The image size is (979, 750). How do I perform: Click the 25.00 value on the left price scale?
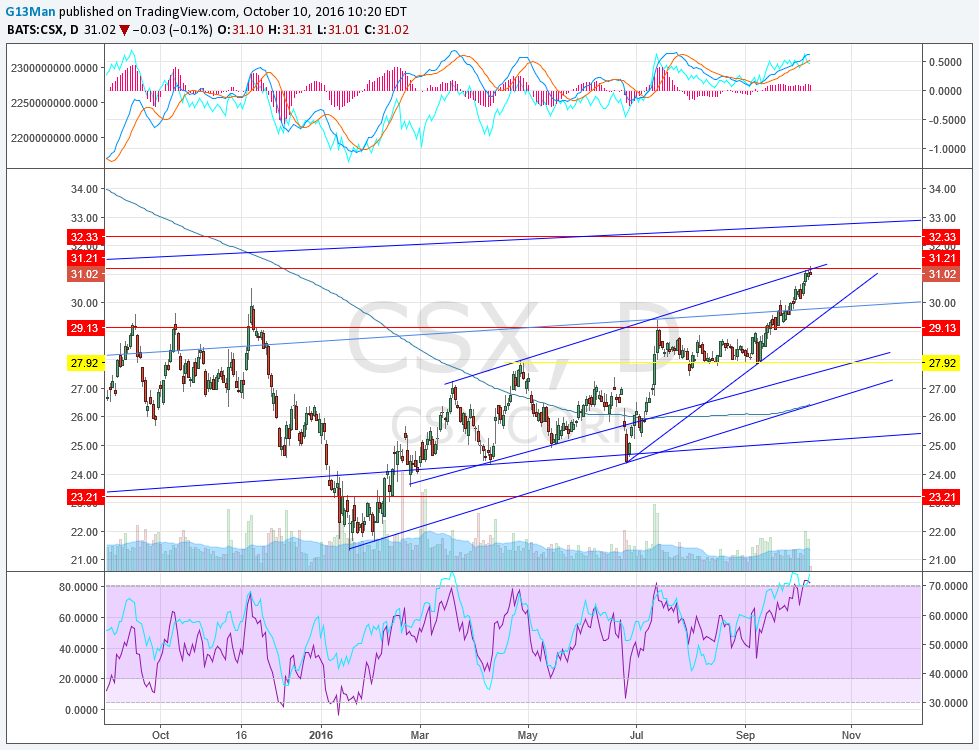coord(84,446)
